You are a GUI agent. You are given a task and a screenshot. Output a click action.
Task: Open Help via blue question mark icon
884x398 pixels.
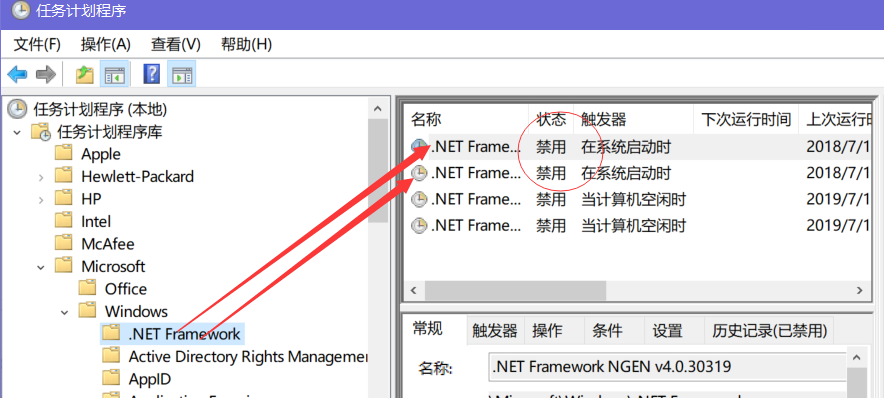pos(152,74)
